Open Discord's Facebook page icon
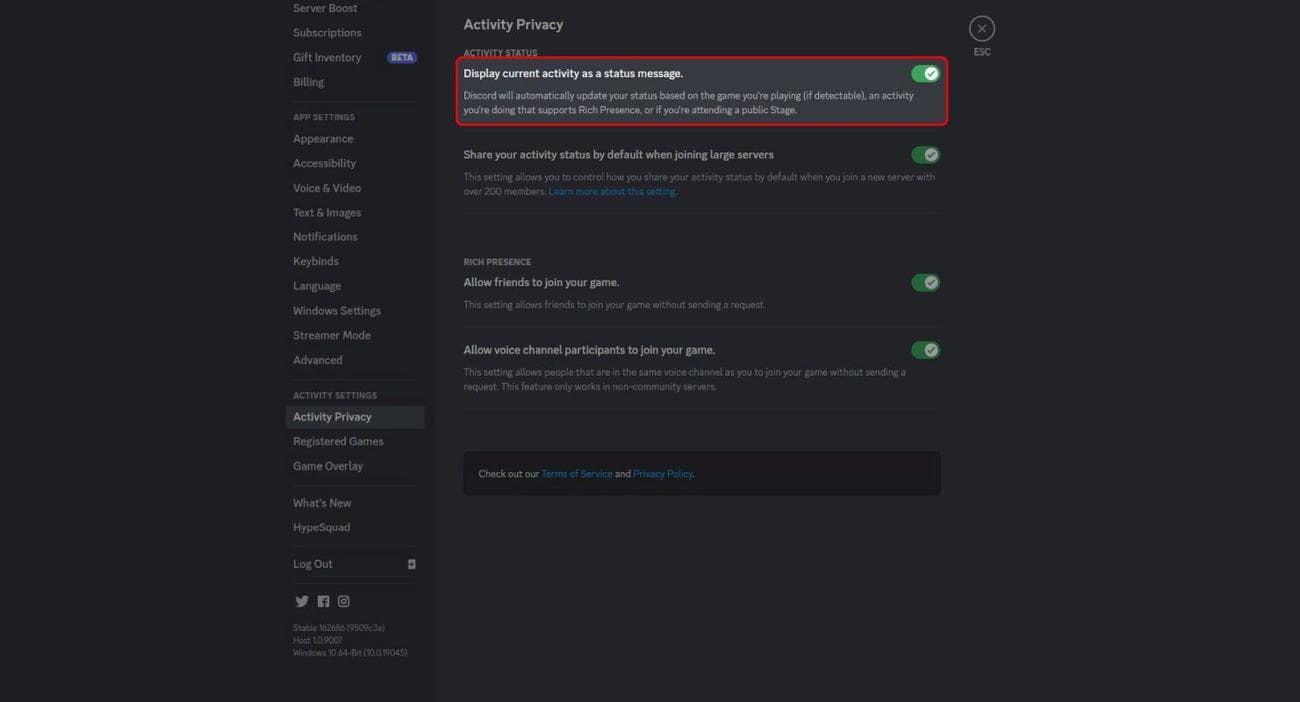 [x=322, y=600]
